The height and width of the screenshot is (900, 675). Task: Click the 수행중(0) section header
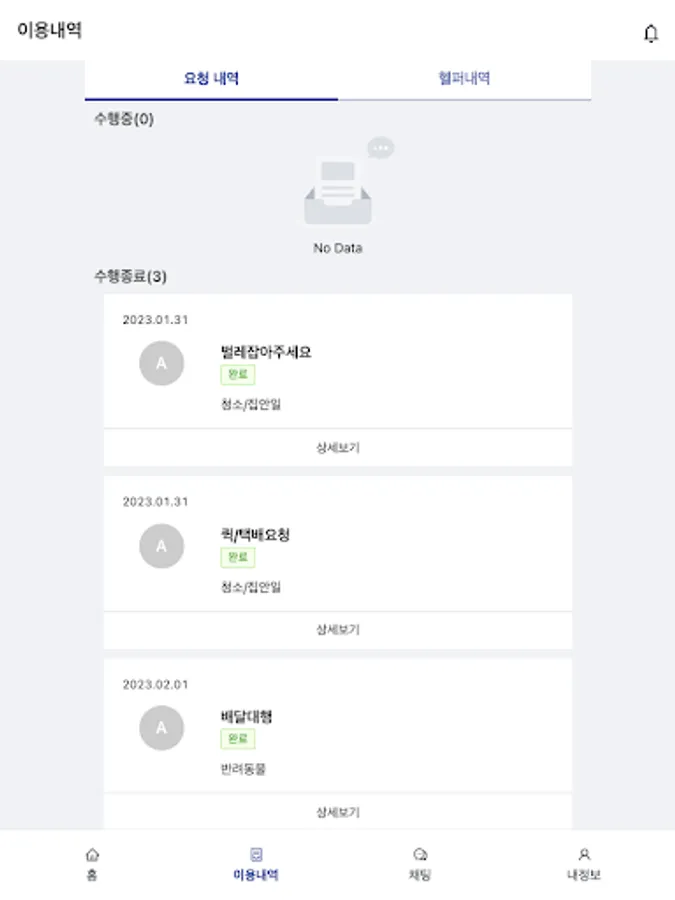click(124, 120)
